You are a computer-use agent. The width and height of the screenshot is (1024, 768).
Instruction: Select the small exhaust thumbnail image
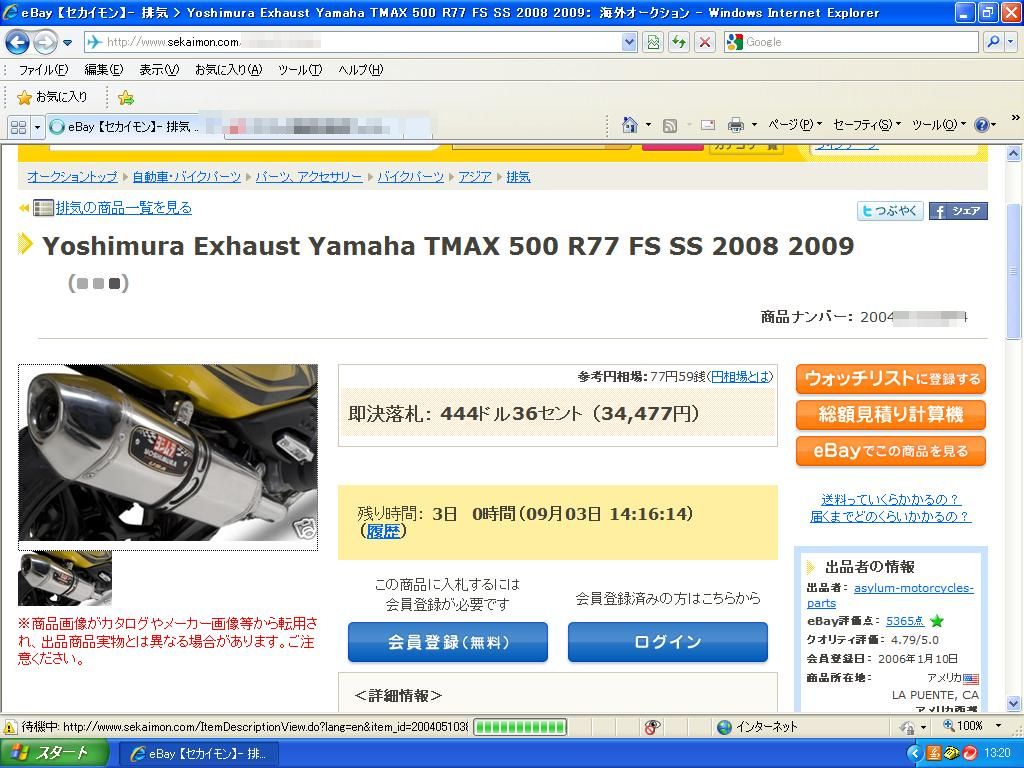click(65, 579)
